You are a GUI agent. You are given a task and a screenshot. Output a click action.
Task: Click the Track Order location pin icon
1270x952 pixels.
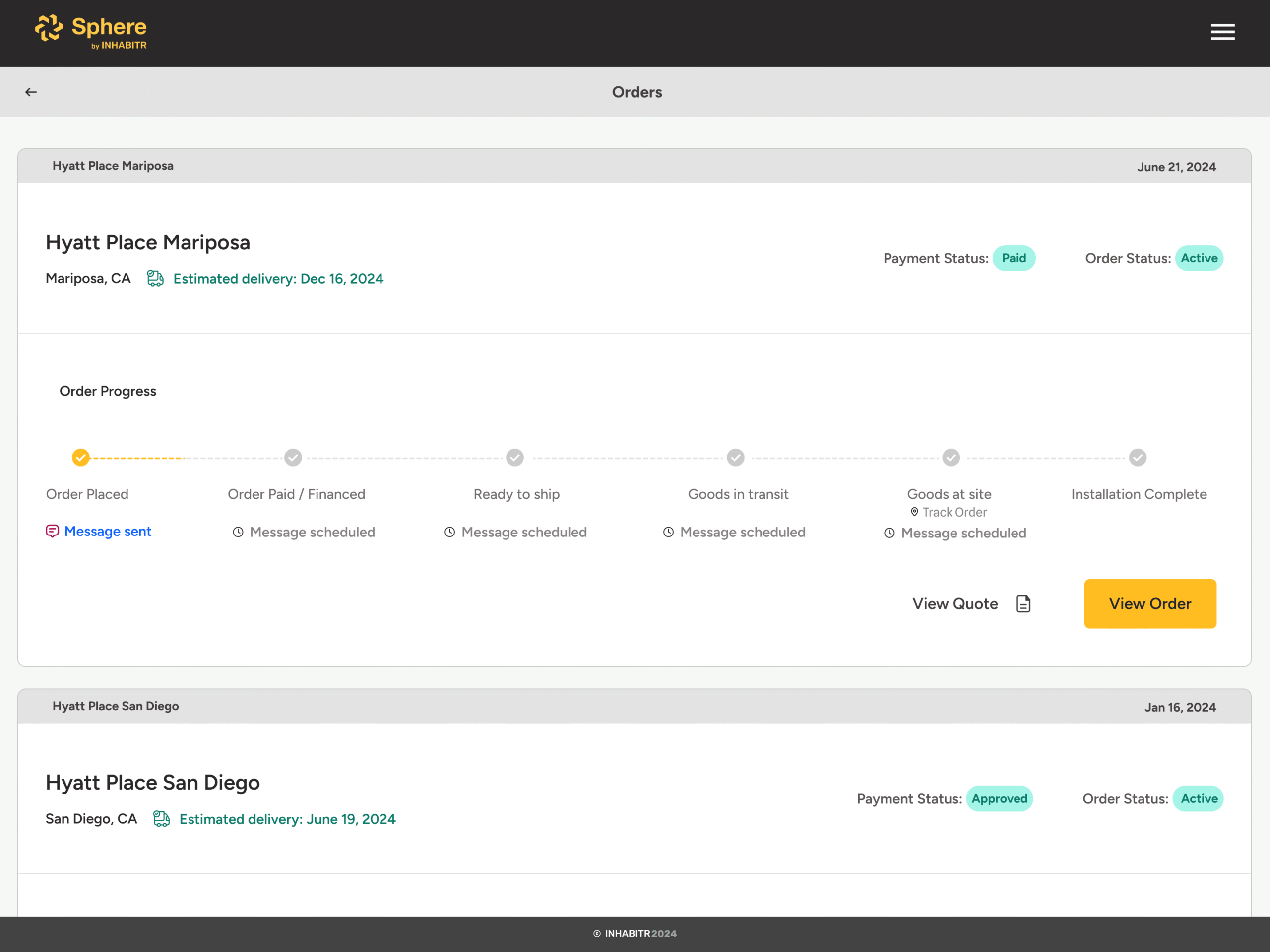(914, 512)
